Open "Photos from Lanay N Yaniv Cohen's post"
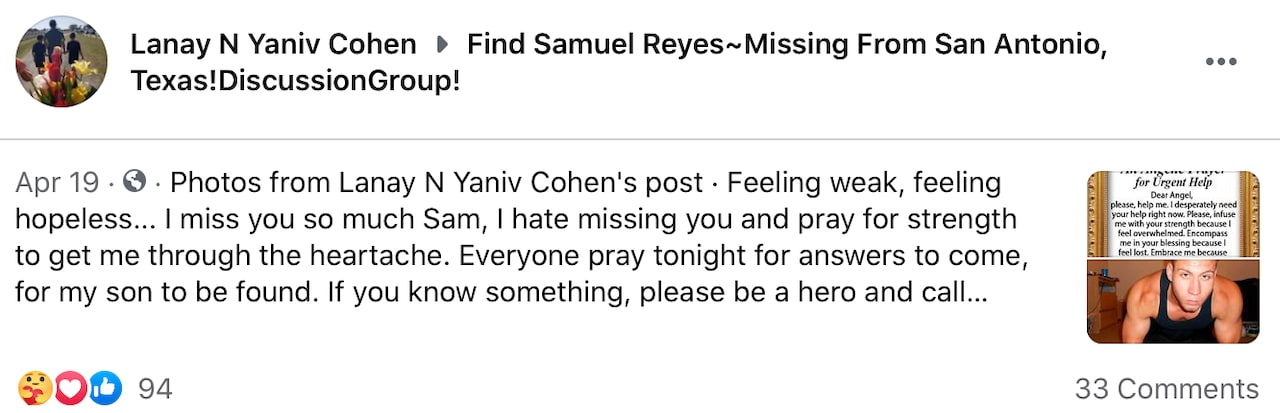 coord(436,184)
